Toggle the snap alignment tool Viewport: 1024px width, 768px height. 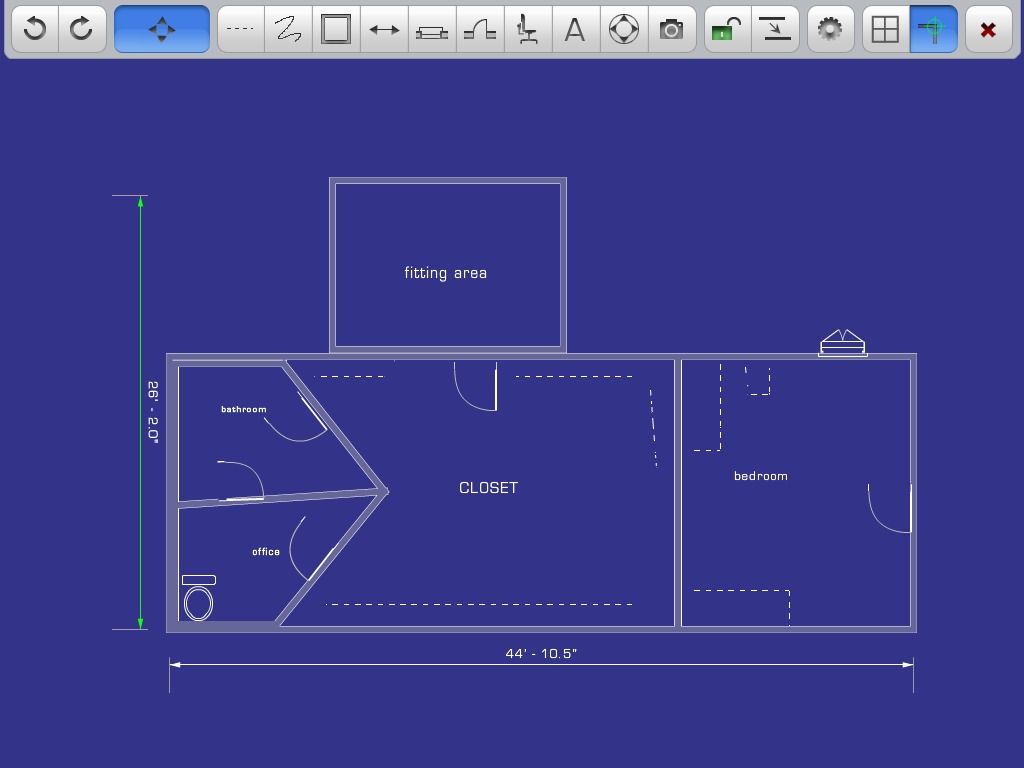(776, 29)
